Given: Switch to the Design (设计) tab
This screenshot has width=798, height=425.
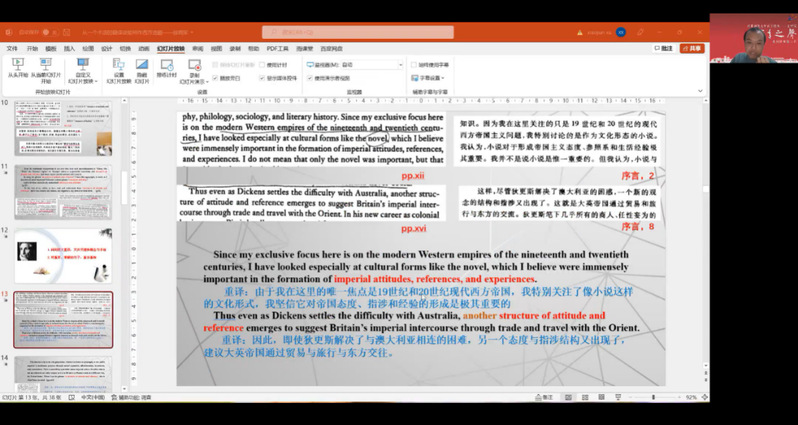Looking at the screenshot, I should pyautogui.click(x=106, y=49).
